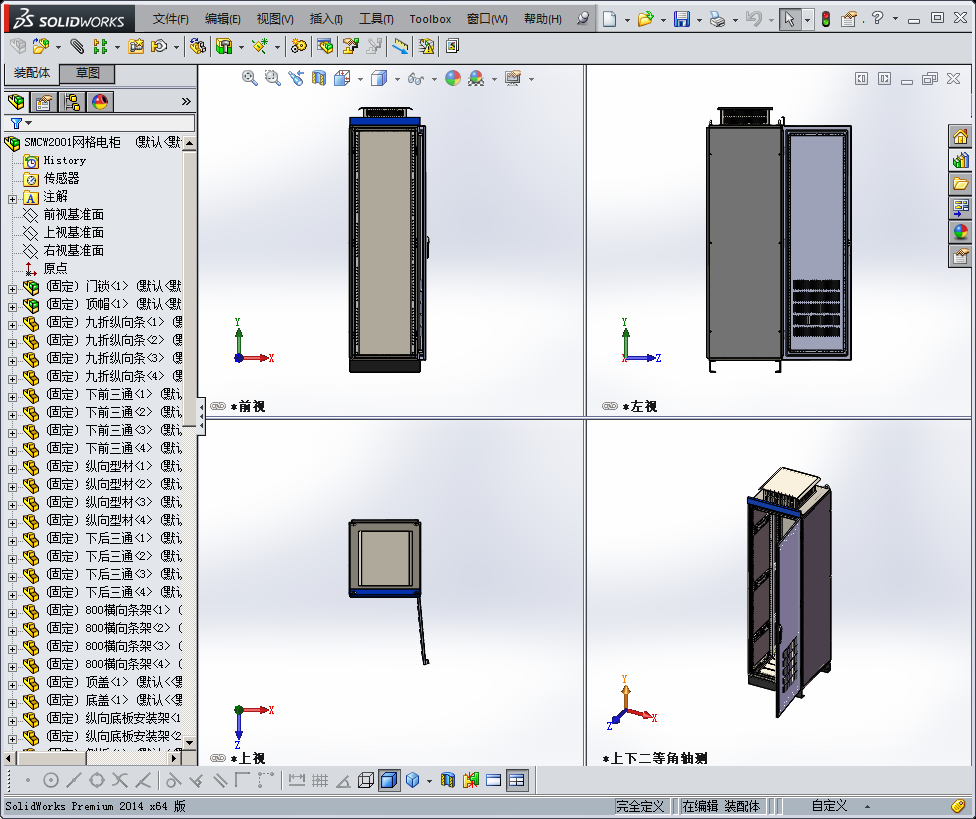Open the 编辑(E) menu
976x819 pixels.
pyautogui.click(x=223, y=19)
